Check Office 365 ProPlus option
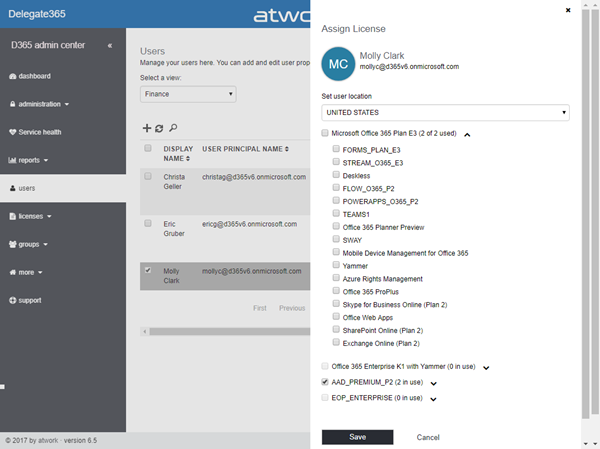 click(x=336, y=291)
